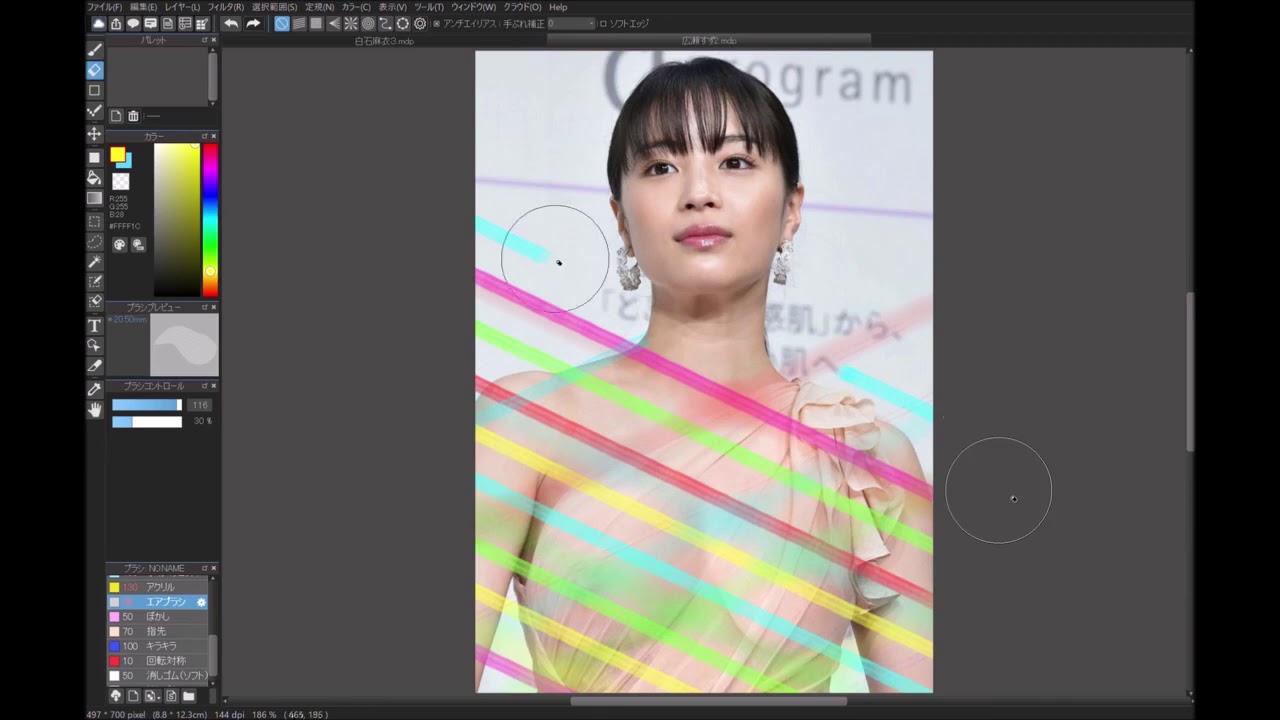This screenshot has height=720, width=1280.
Task: Select the Select Pen tool
Action: tap(95, 282)
